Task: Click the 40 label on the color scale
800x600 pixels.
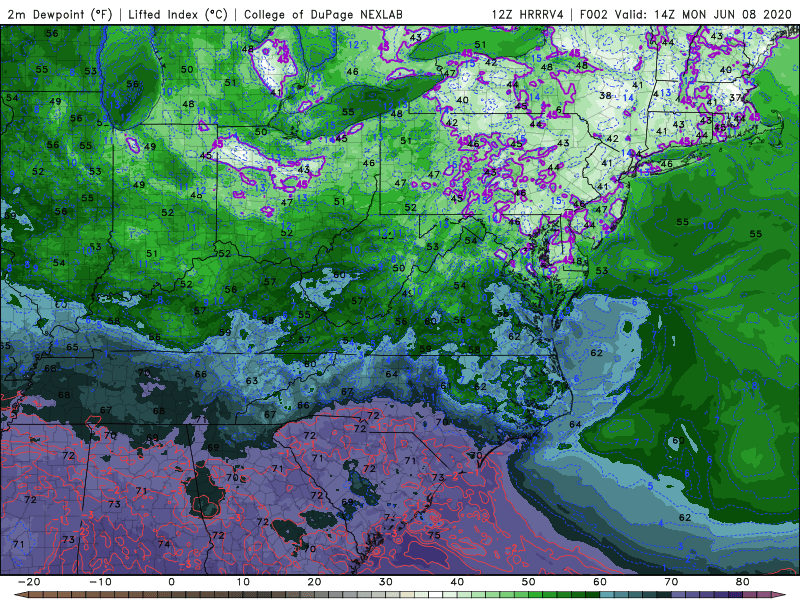Action: 457,582
